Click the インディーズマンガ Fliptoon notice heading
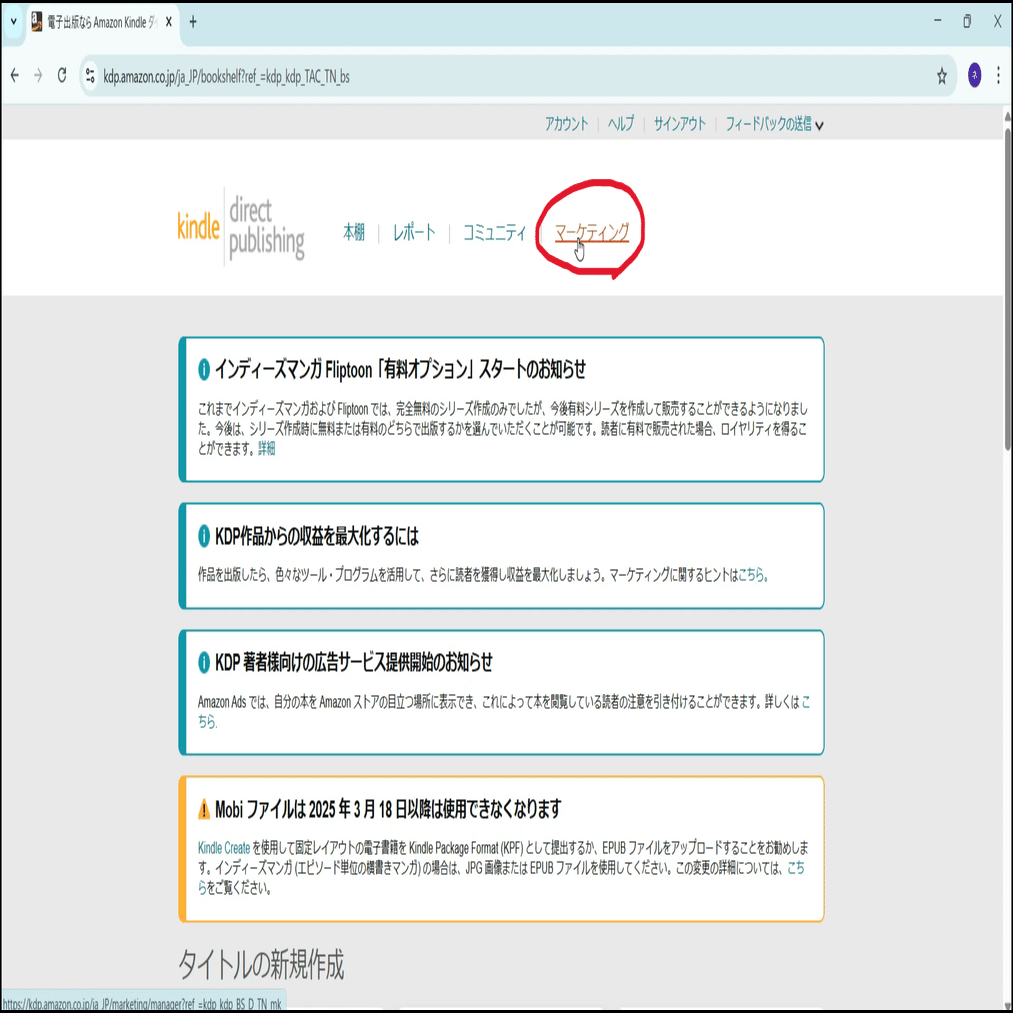Image resolution: width=1013 pixels, height=1013 pixels. [x=401, y=370]
